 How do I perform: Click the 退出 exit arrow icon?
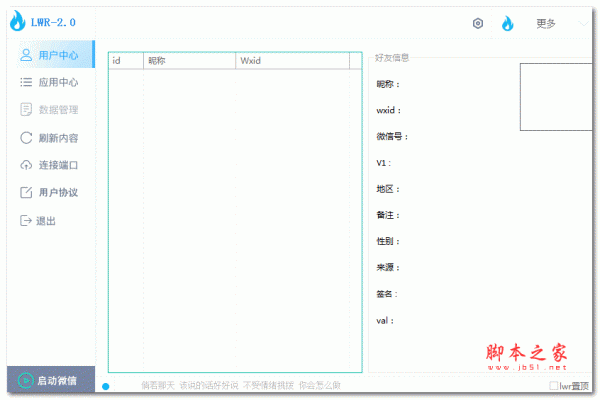point(26,220)
